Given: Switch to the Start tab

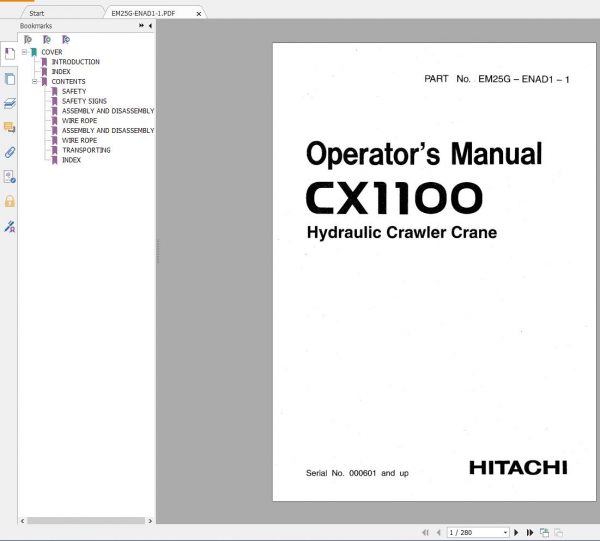Looking at the screenshot, I should pyautogui.click(x=37, y=13).
